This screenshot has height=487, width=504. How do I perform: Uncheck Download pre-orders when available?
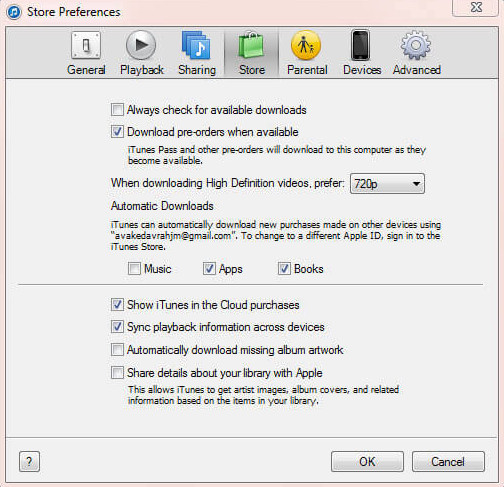pos(117,131)
